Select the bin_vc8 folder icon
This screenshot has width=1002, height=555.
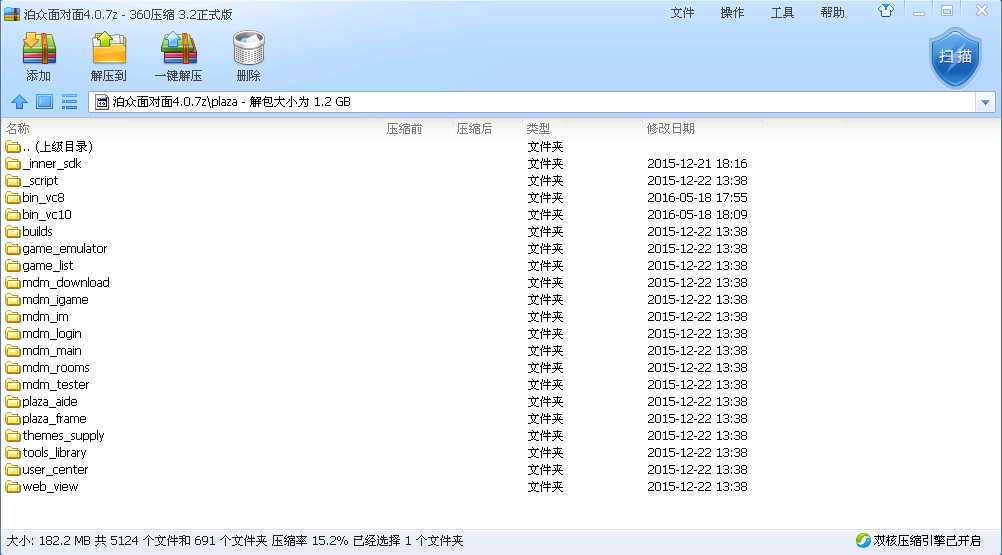point(13,198)
